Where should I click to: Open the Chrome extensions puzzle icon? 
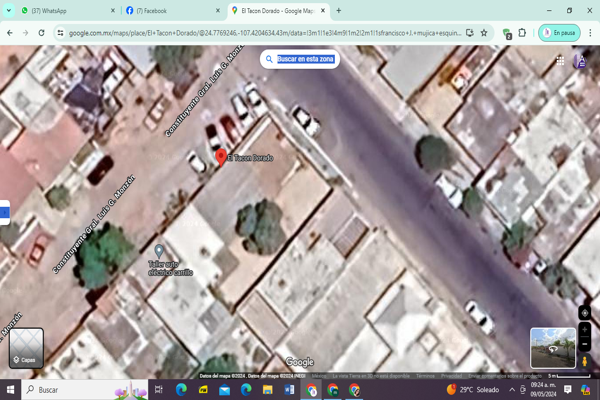[x=522, y=33]
